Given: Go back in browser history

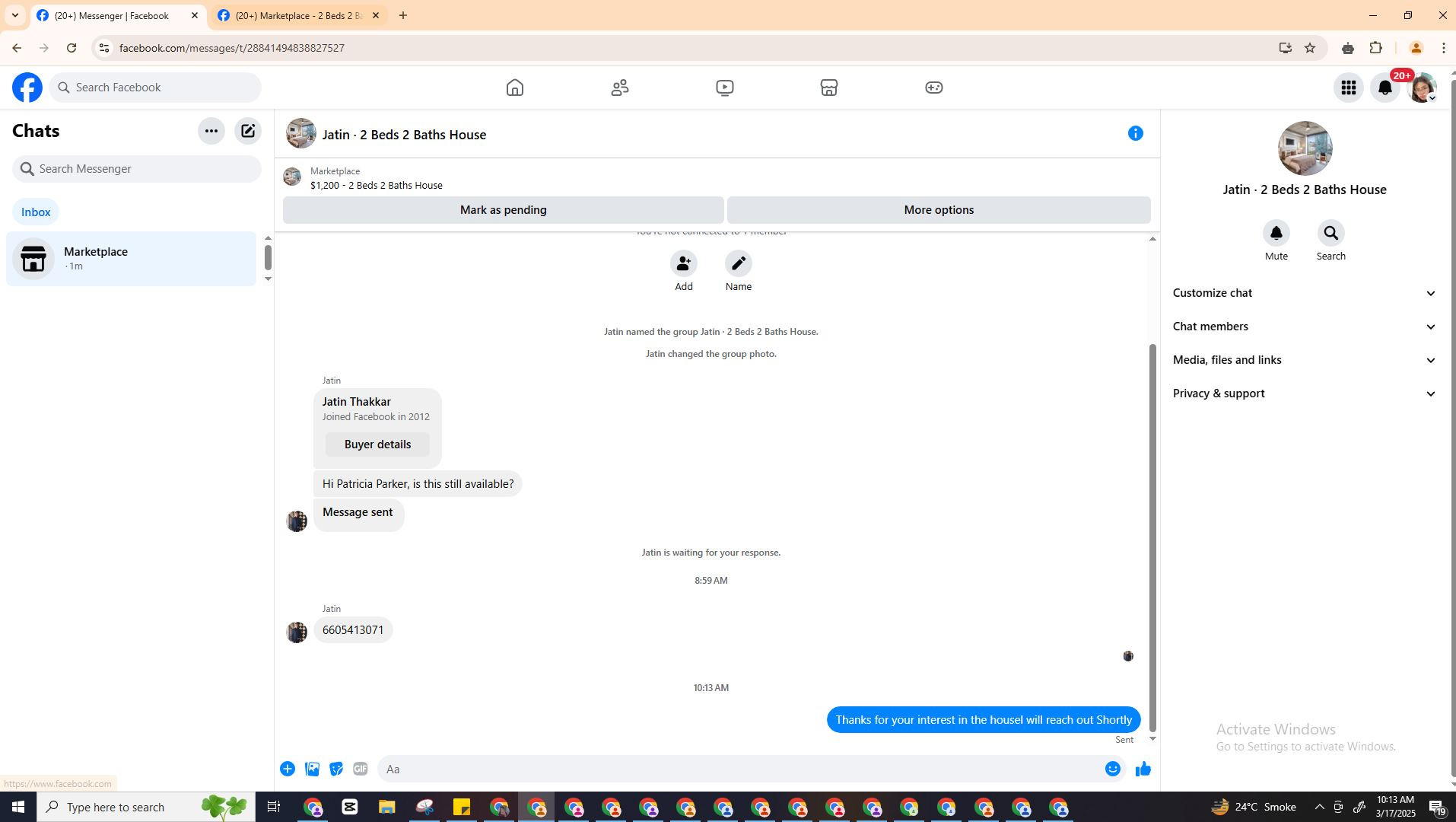Looking at the screenshot, I should pyautogui.click(x=17, y=48).
